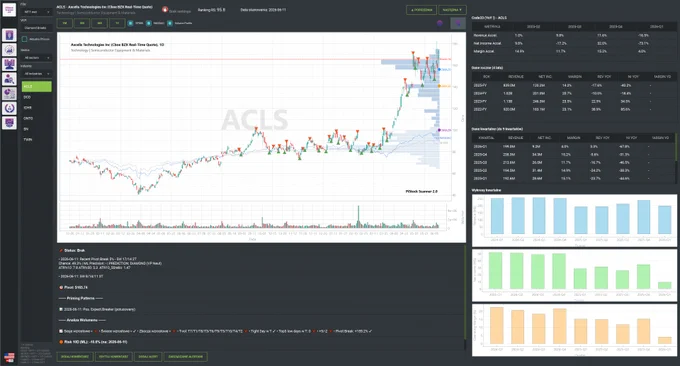Open the circular chart icon in the sidebar
Viewport: 680px width, 366px height.
[9, 50]
